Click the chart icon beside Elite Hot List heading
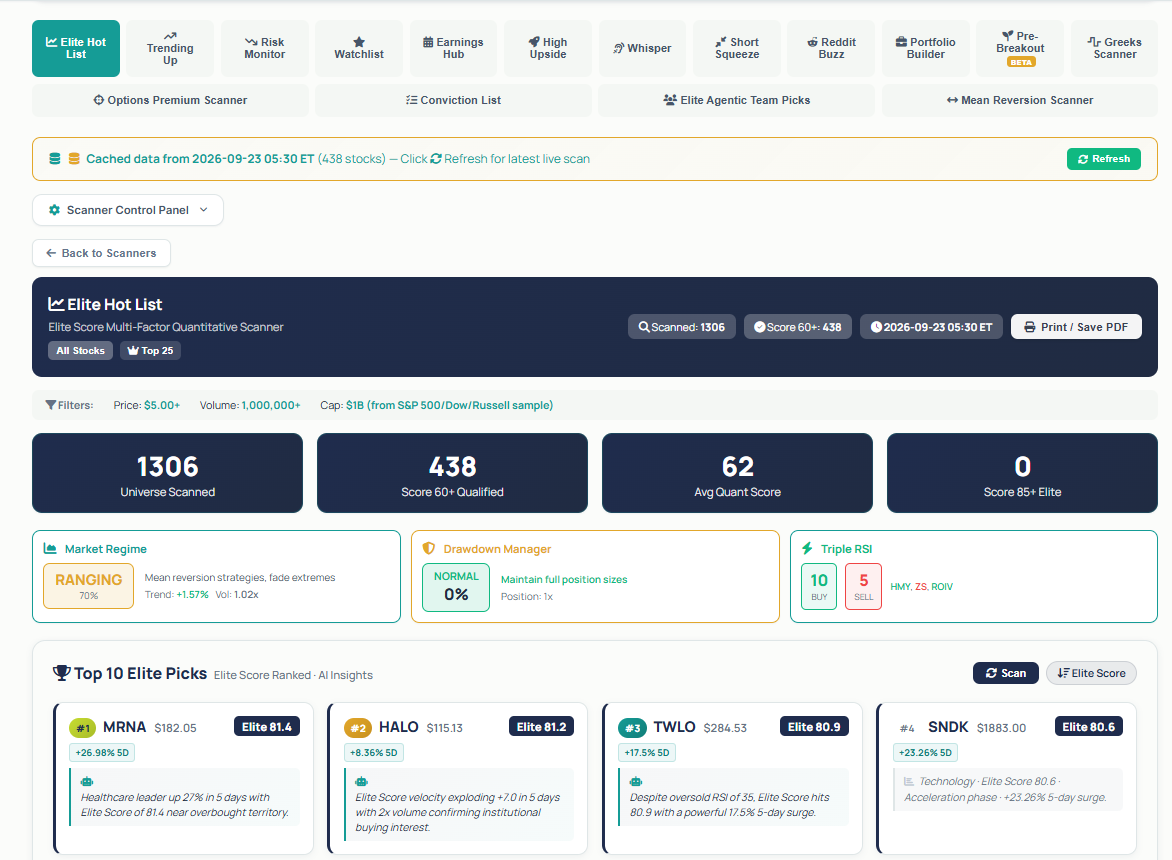The height and width of the screenshot is (860, 1172). pyautogui.click(x=56, y=304)
